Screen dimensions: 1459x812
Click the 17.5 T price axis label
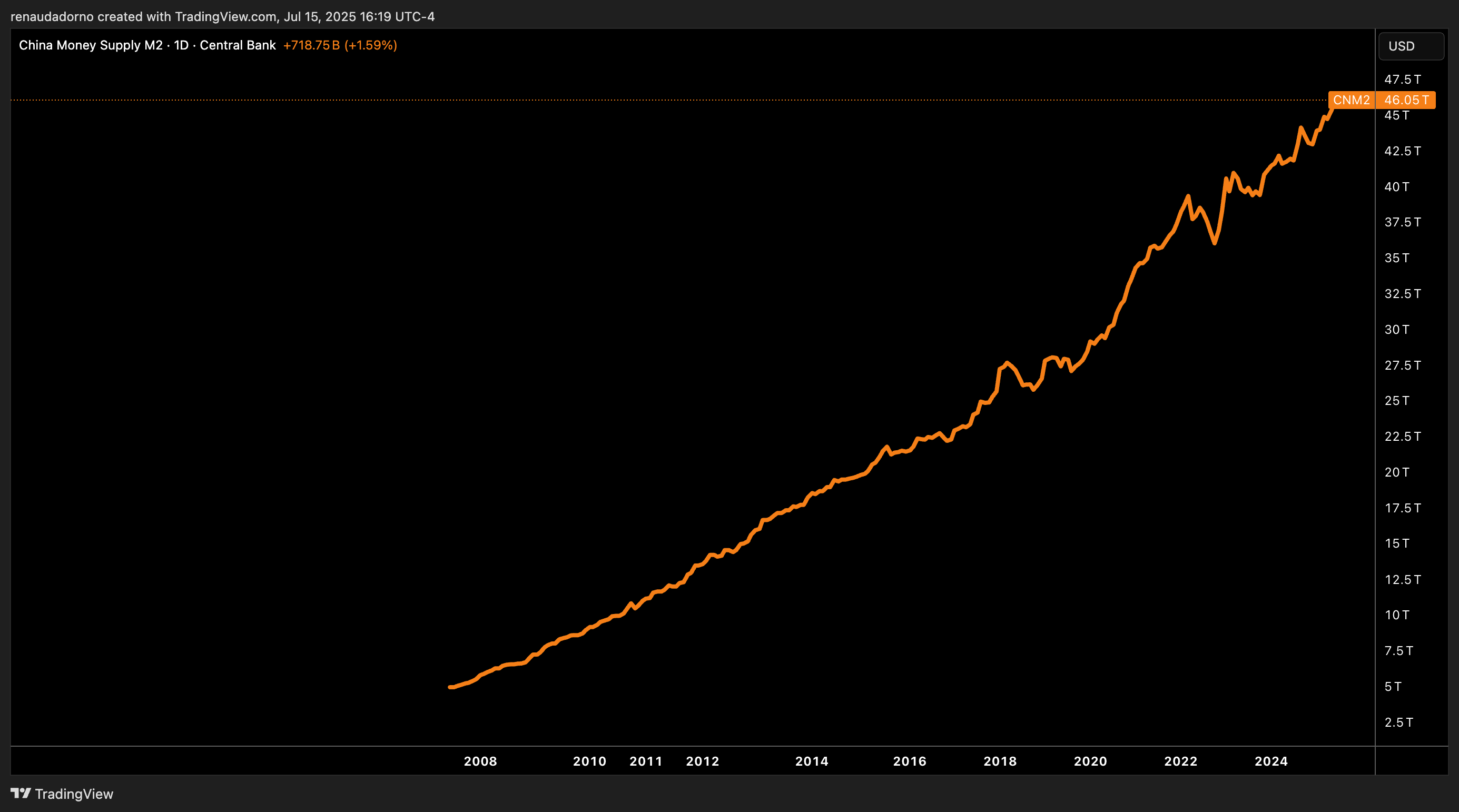coord(1402,508)
